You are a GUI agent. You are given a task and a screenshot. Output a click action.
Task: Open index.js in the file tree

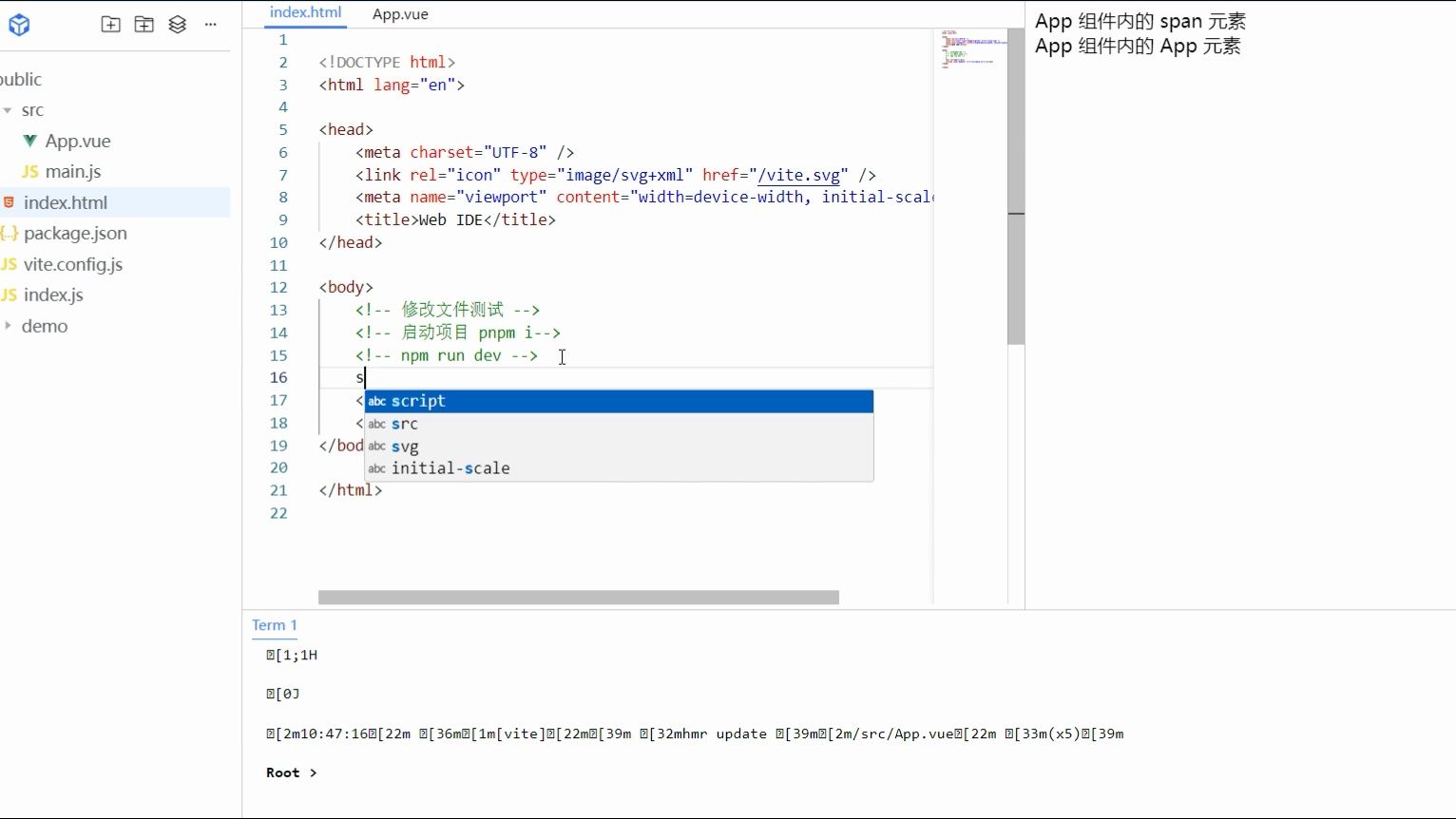coord(53,295)
